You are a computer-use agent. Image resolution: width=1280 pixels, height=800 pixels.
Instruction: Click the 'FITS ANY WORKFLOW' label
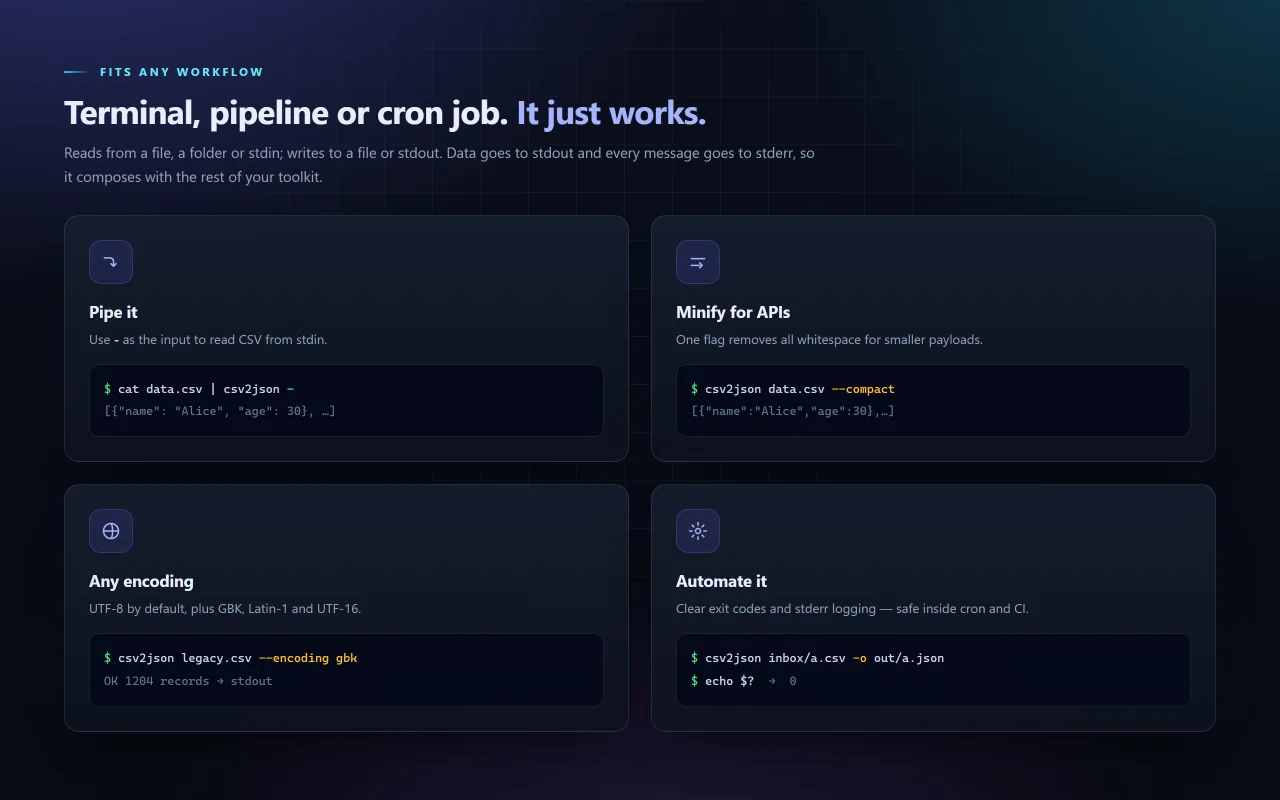(x=182, y=72)
